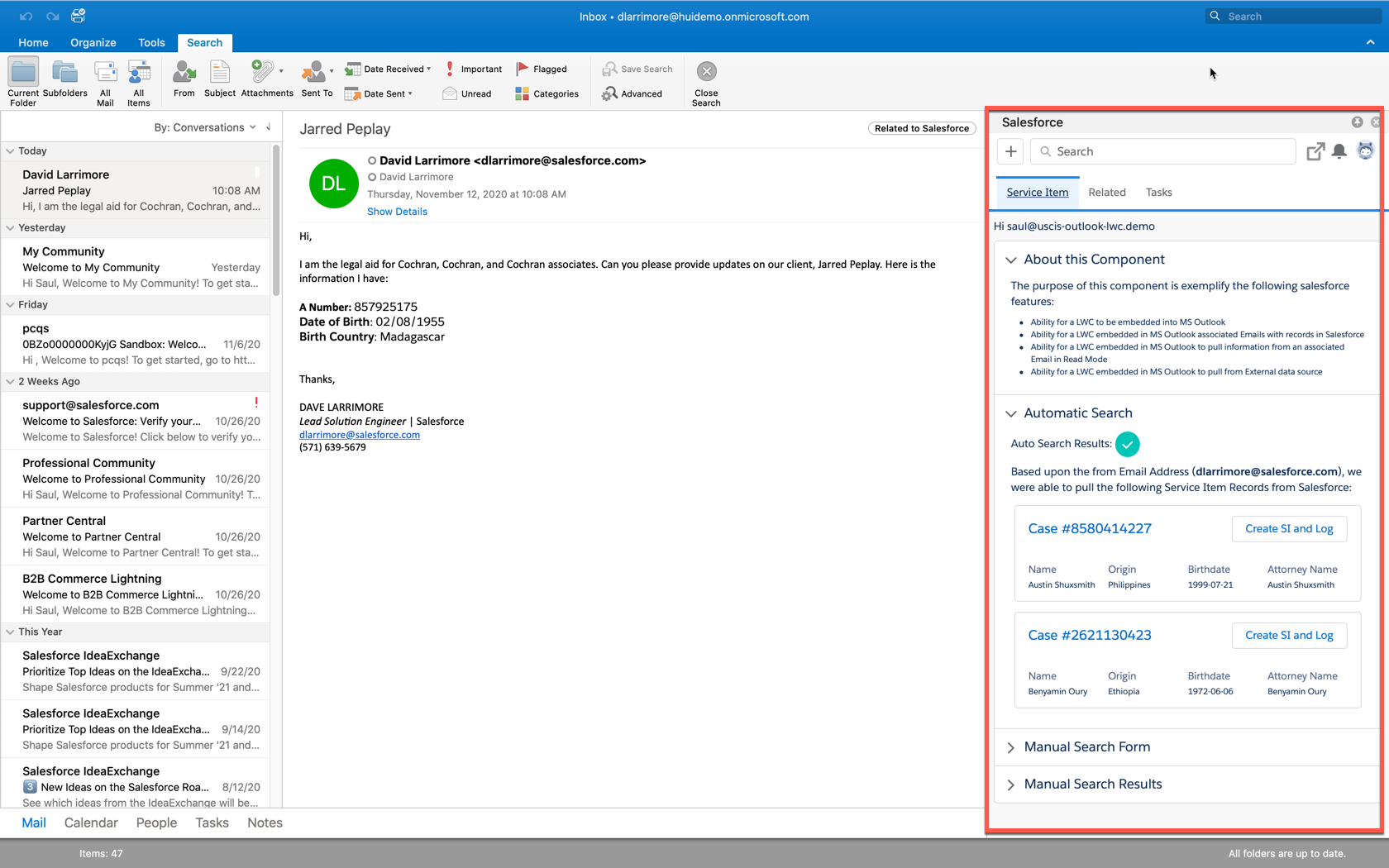Screen dimensions: 1389x868
Task: Open the Partner Central welcome email
Action: point(136,537)
